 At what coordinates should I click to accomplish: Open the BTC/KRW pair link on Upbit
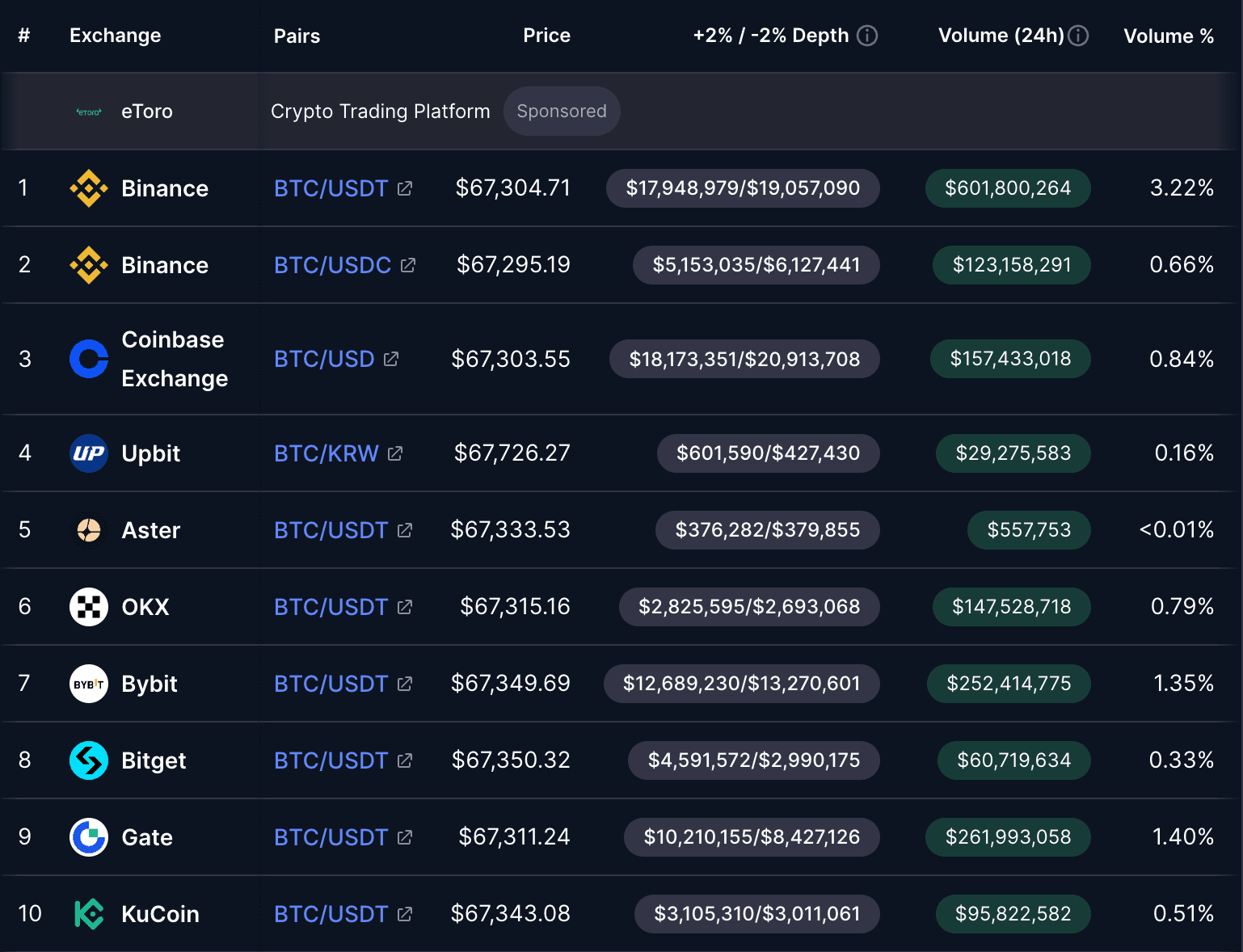pyautogui.click(x=394, y=453)
